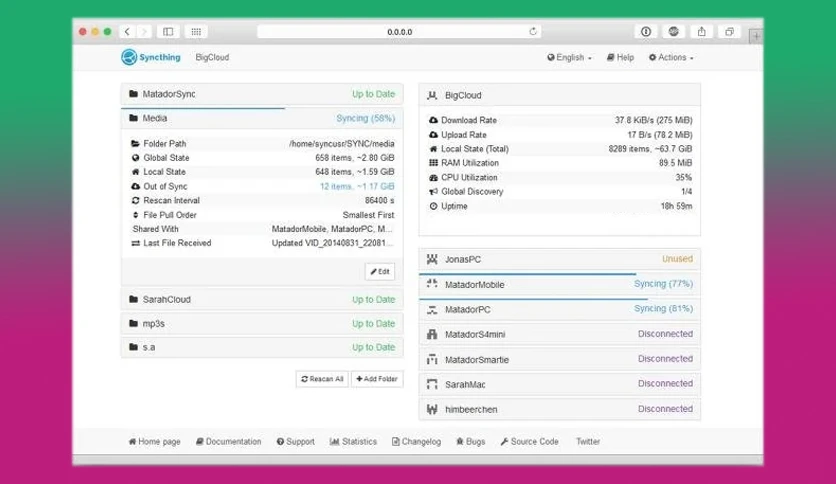
Task: Expand the s.a folder row
Action: click(x=262, y=347)
